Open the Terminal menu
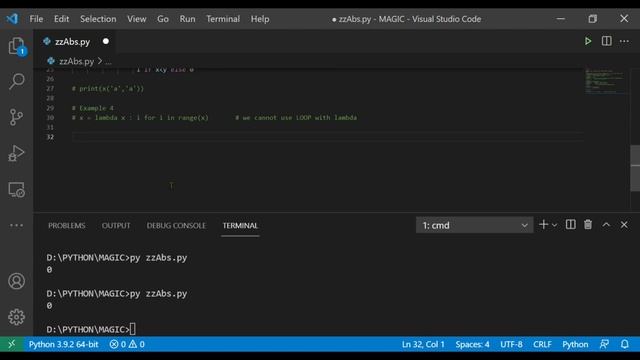Viewport: 640px width, 360px height. pos(223,19)
